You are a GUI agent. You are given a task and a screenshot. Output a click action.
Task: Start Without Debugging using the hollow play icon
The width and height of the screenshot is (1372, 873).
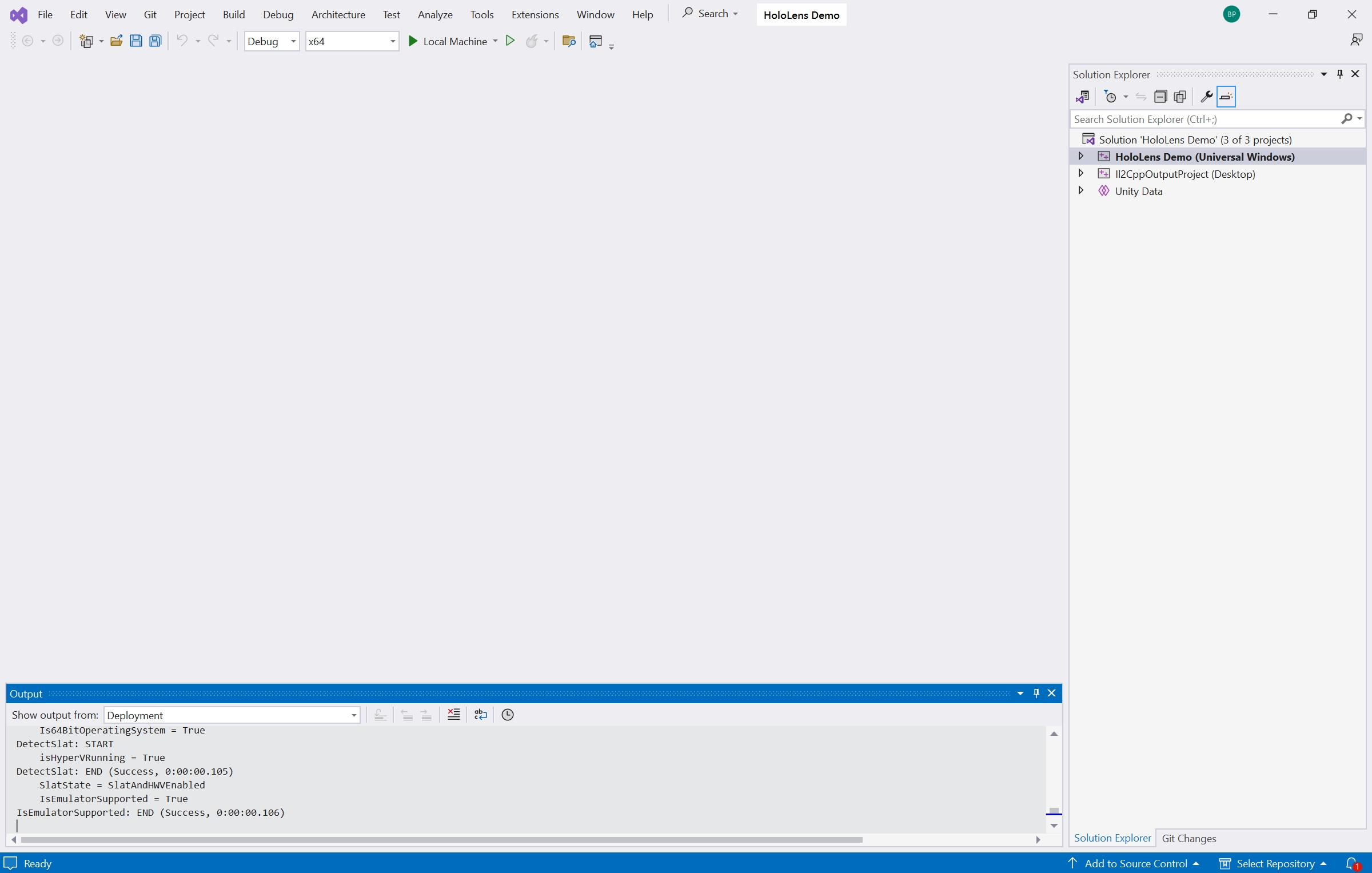(x=510, y=41)
